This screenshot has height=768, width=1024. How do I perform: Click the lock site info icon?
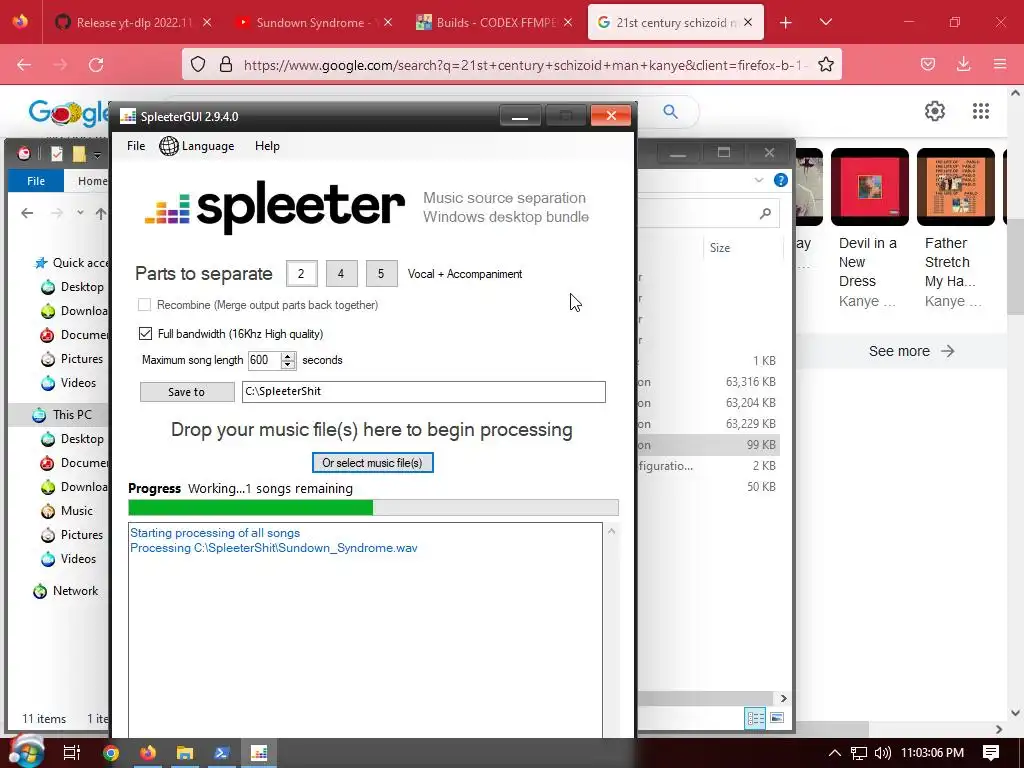point(225,65)
